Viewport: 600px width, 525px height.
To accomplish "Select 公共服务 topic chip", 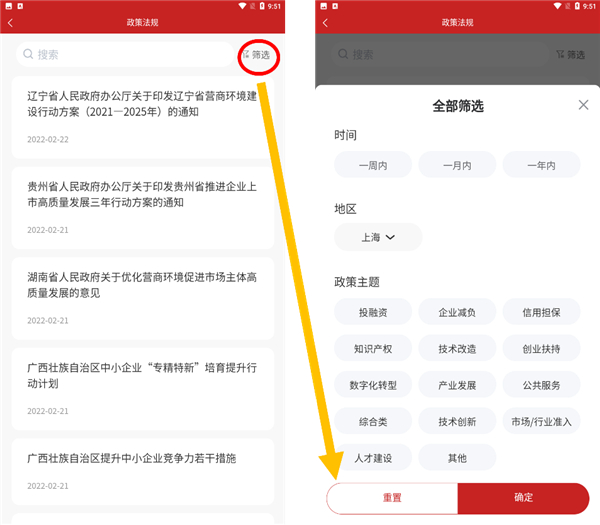I will coord(541,385).
